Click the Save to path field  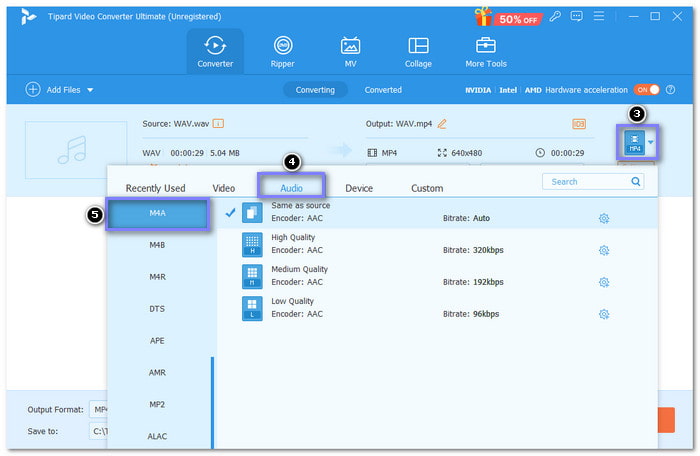[x=99, y=431]
